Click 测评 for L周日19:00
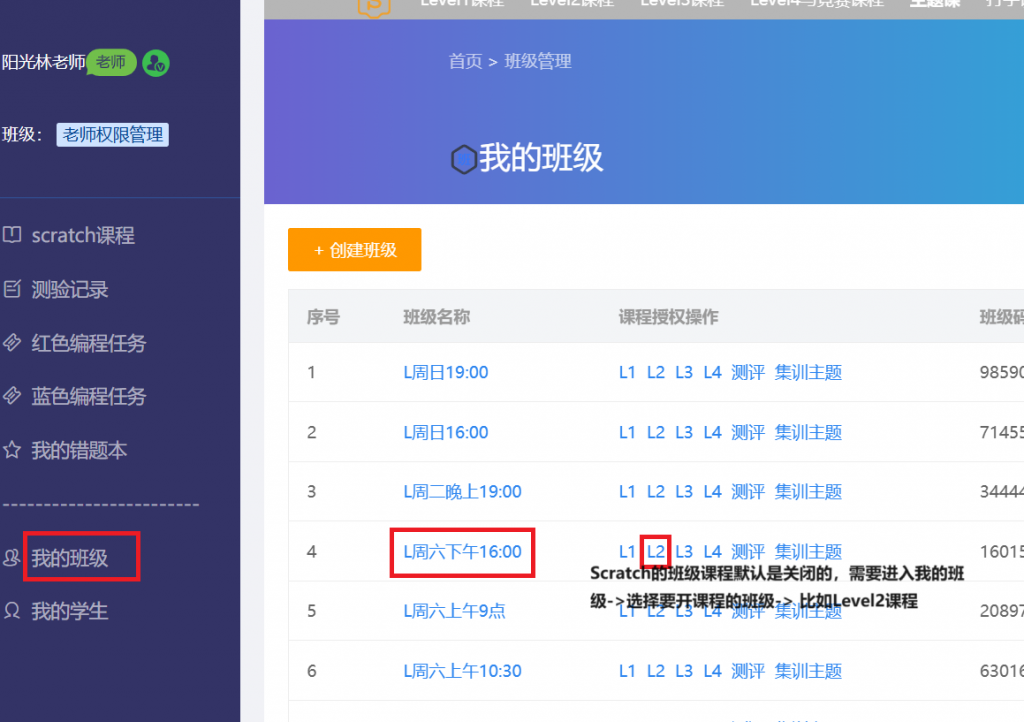 (748, 372)
